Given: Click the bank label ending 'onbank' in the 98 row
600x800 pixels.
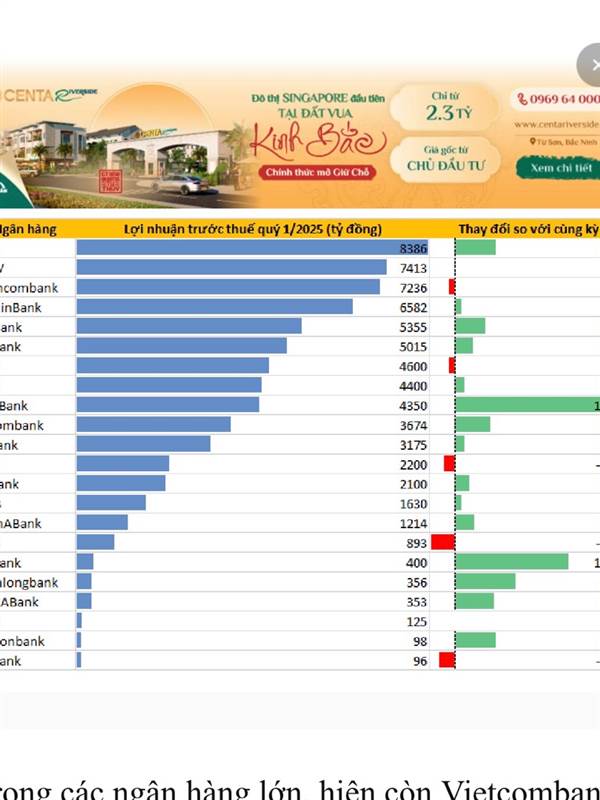Looking at the screenshot, I should 22,641.
